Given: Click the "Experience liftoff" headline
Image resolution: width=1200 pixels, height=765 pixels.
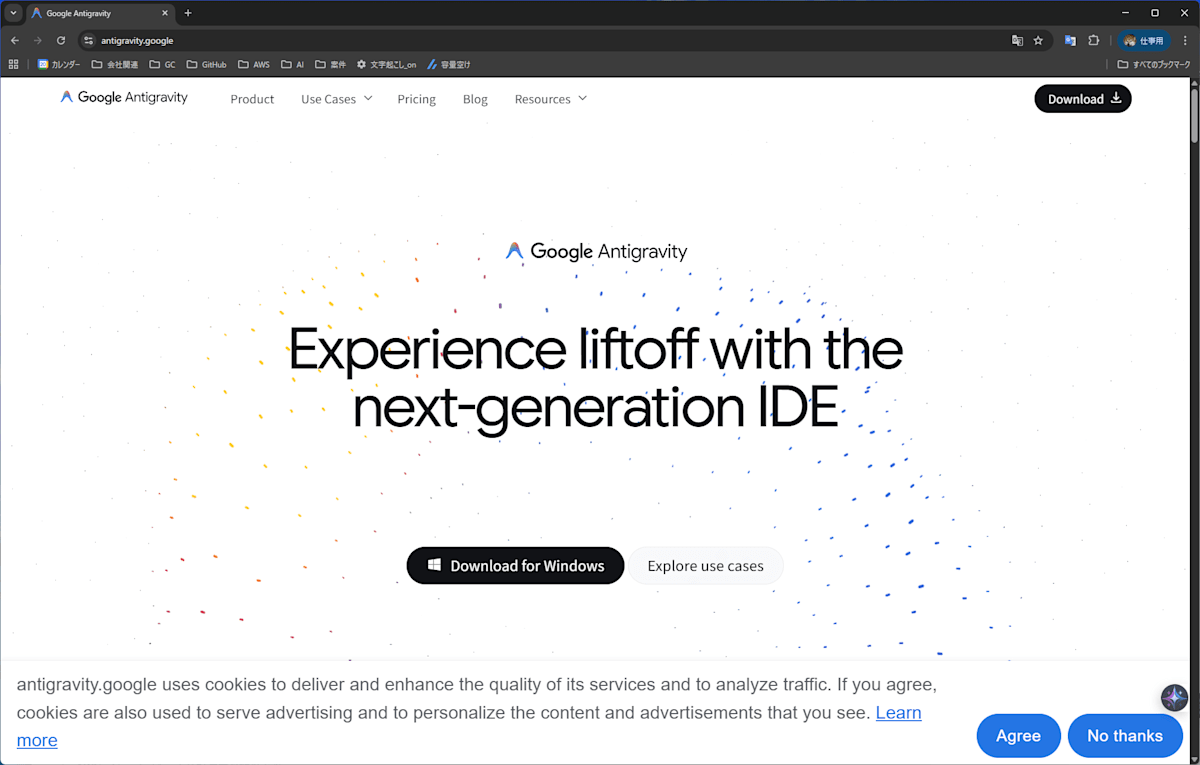Looking at the screenshot, I should point(596,378).
